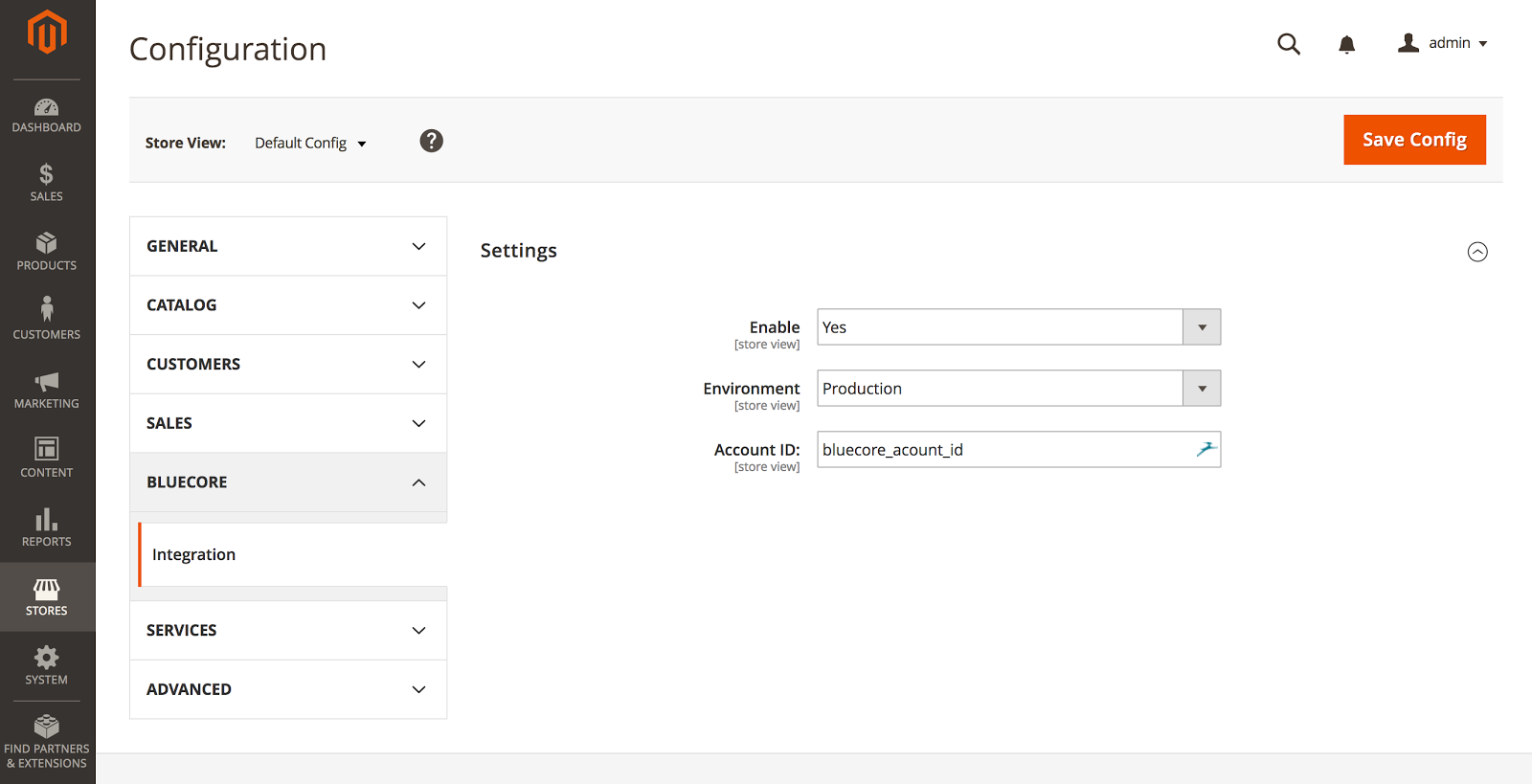Select the Integration menu item
The width and height of the screenshot is (1532, 784).
(x=194, y=554)
